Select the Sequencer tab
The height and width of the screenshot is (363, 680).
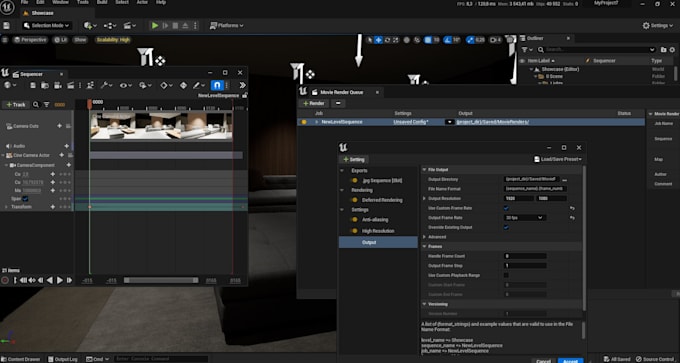[31, 74]
